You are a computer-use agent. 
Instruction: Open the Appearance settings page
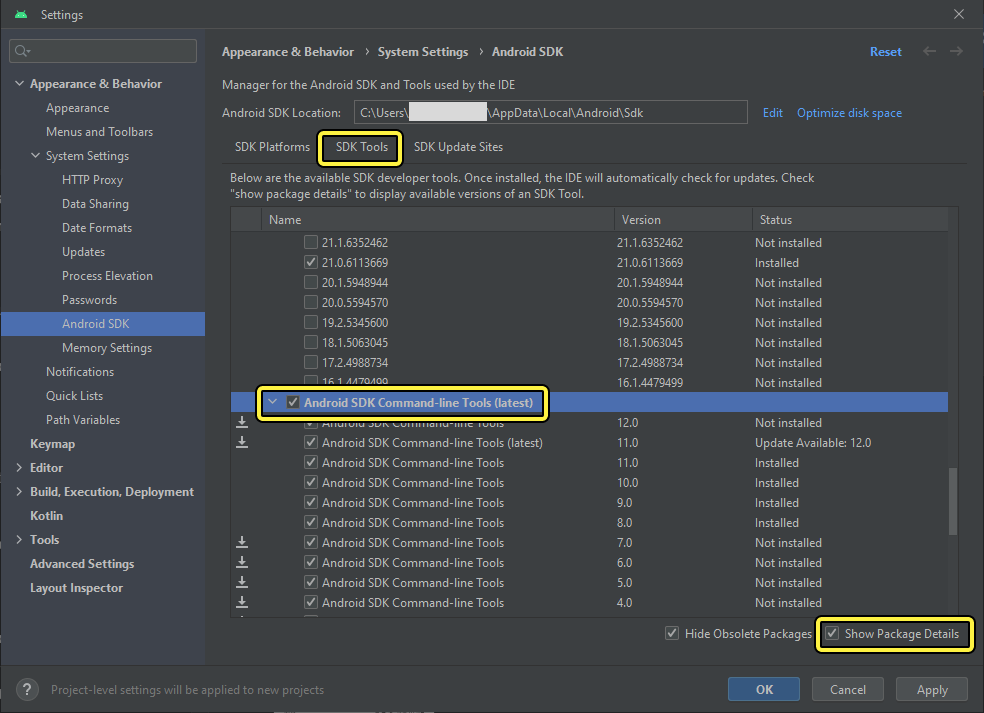tap(78, 108)
